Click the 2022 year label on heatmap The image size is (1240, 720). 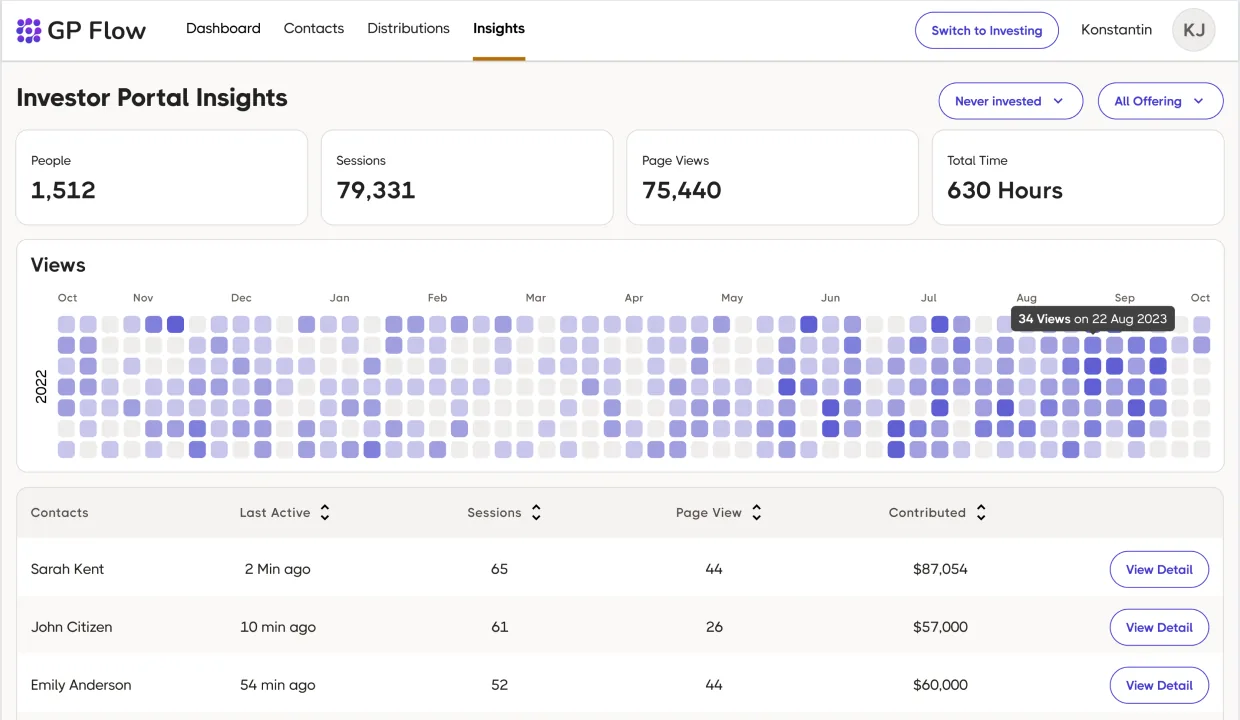pos(41,386)
